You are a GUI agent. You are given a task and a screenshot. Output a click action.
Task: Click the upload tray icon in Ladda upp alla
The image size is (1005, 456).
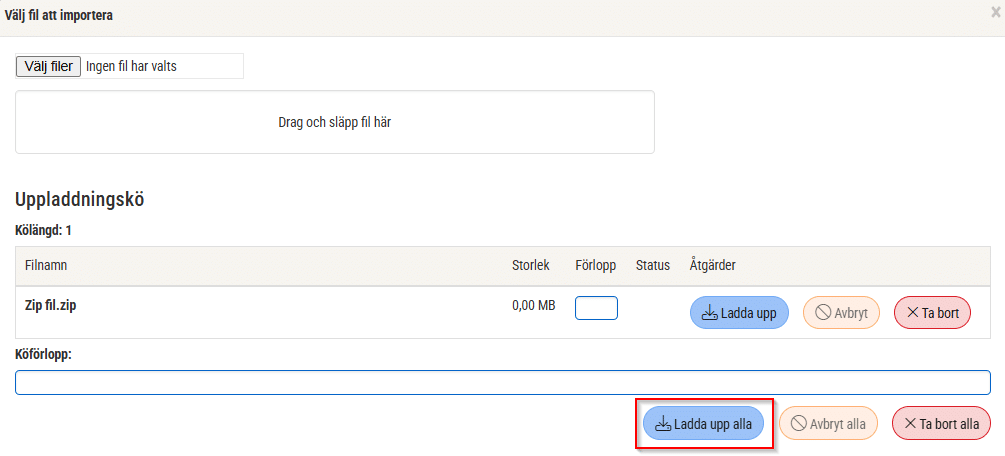(663, 424)
